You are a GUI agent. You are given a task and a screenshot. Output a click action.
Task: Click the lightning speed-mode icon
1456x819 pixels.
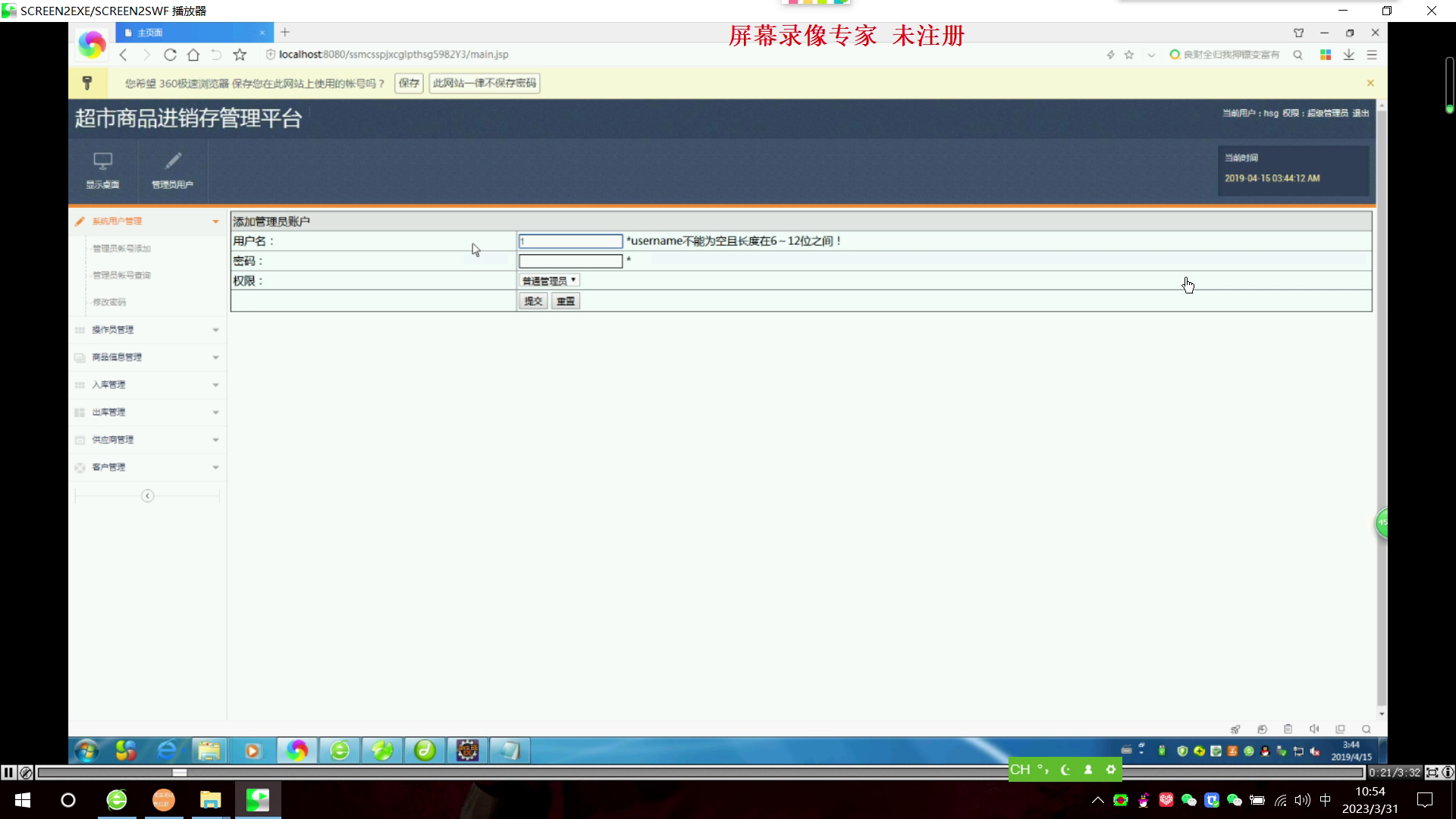1110,55
